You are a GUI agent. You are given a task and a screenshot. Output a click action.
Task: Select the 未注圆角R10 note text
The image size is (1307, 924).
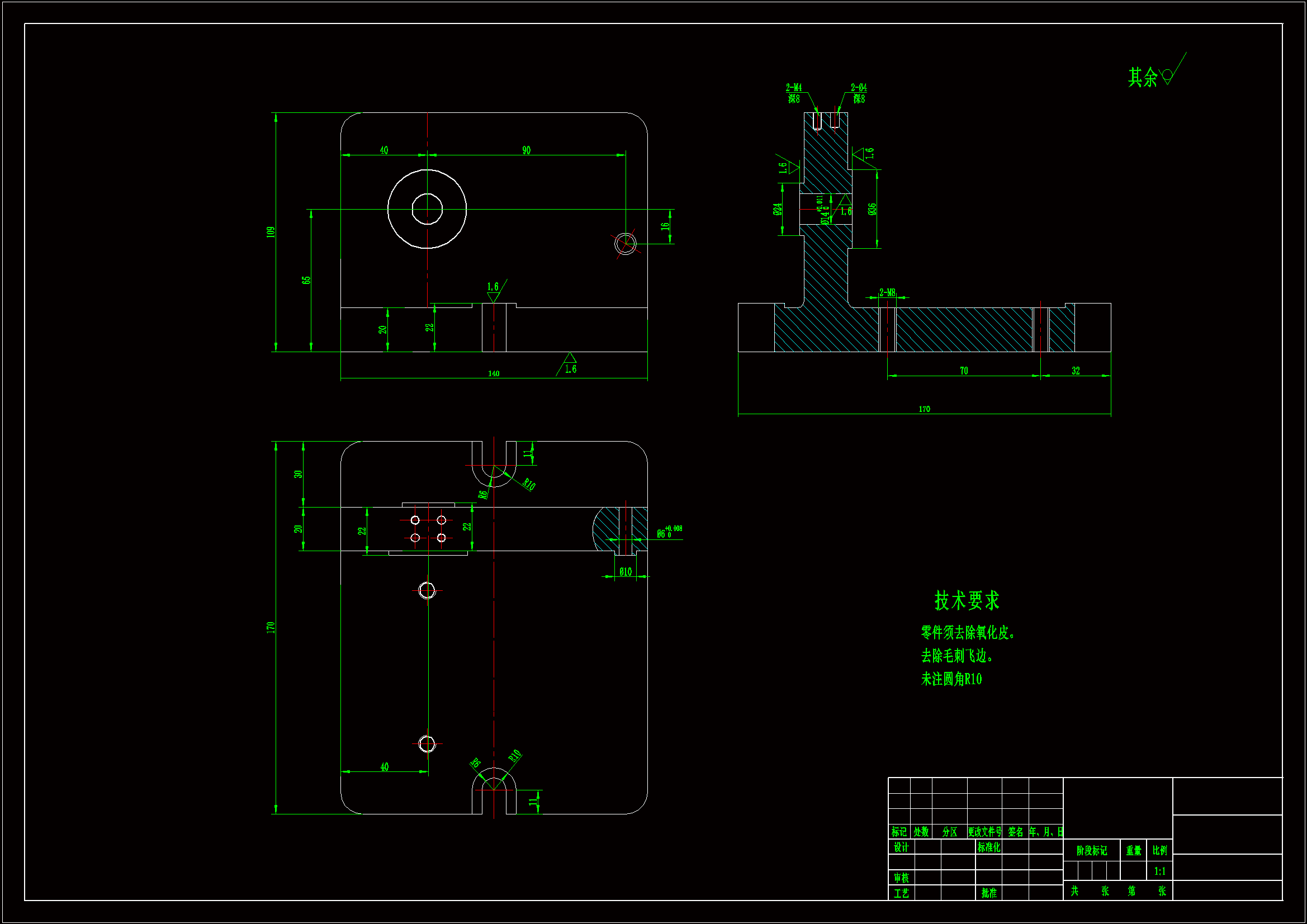pyautogui.click(x=951, y=679)
